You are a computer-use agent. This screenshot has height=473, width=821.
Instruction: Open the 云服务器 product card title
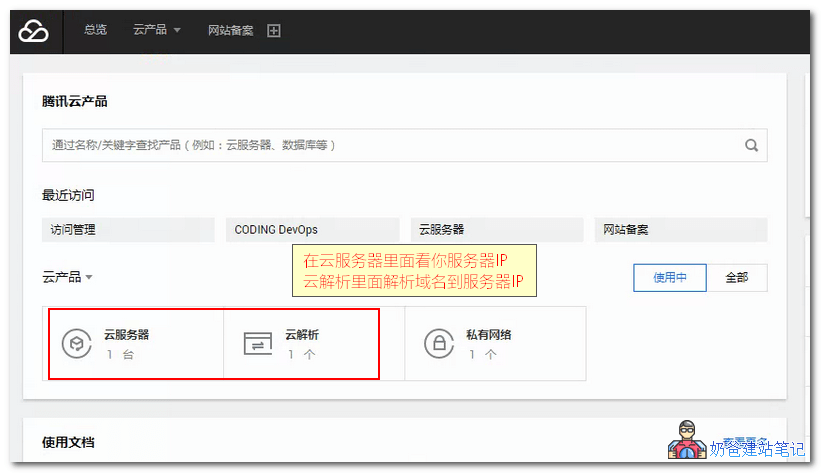coord(126,335)
